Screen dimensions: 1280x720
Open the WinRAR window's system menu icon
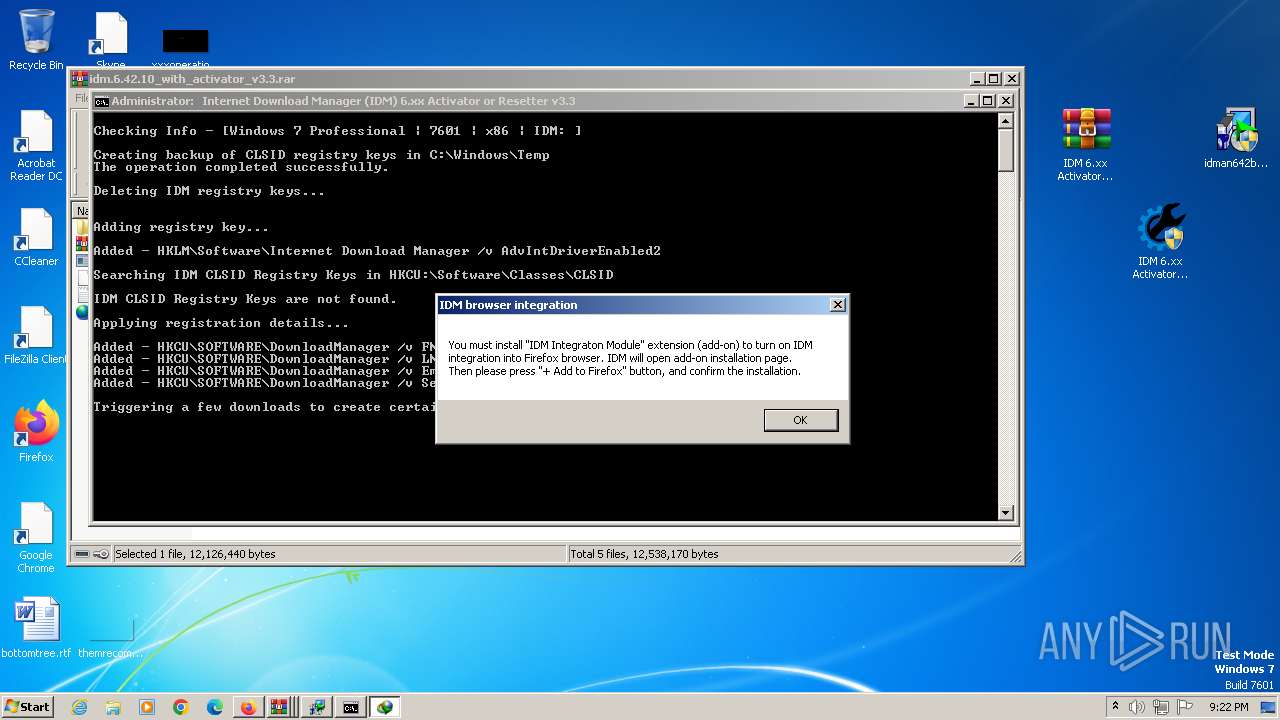(x=79, y=79)
